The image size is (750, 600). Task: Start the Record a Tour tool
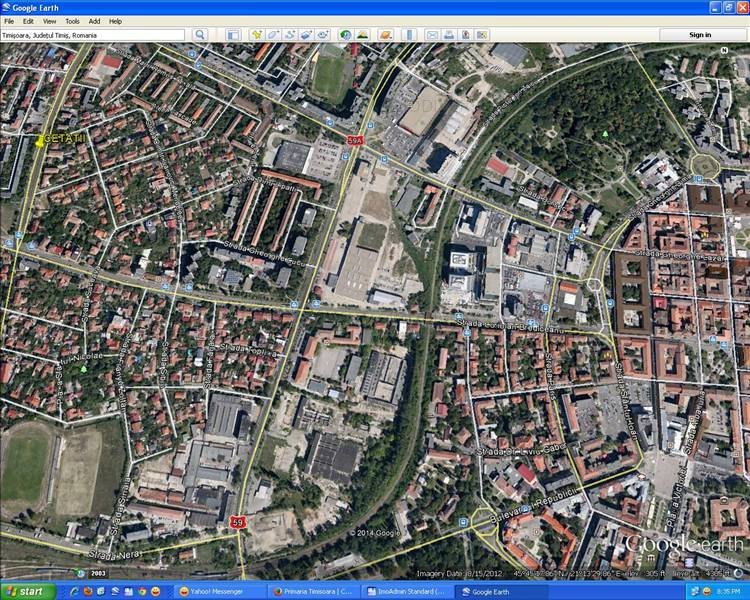[x=323, y=35]
